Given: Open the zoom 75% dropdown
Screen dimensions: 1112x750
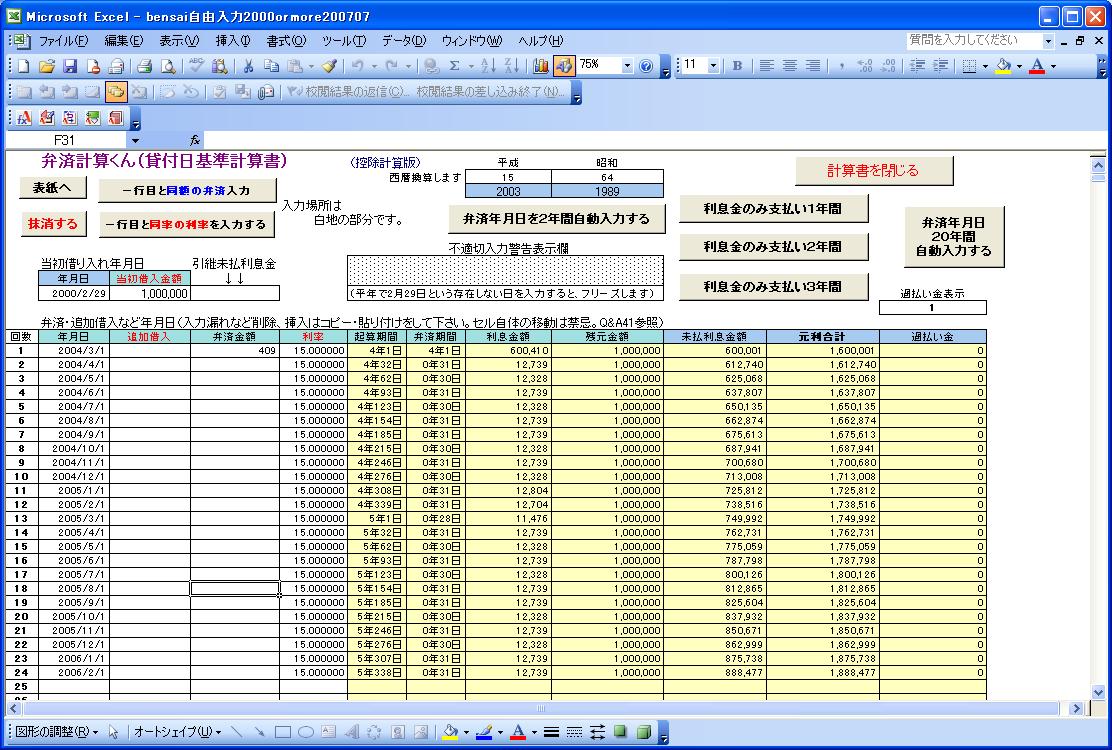Looking at the screenshot, I should pyautogui.click(x=627, y=66).
